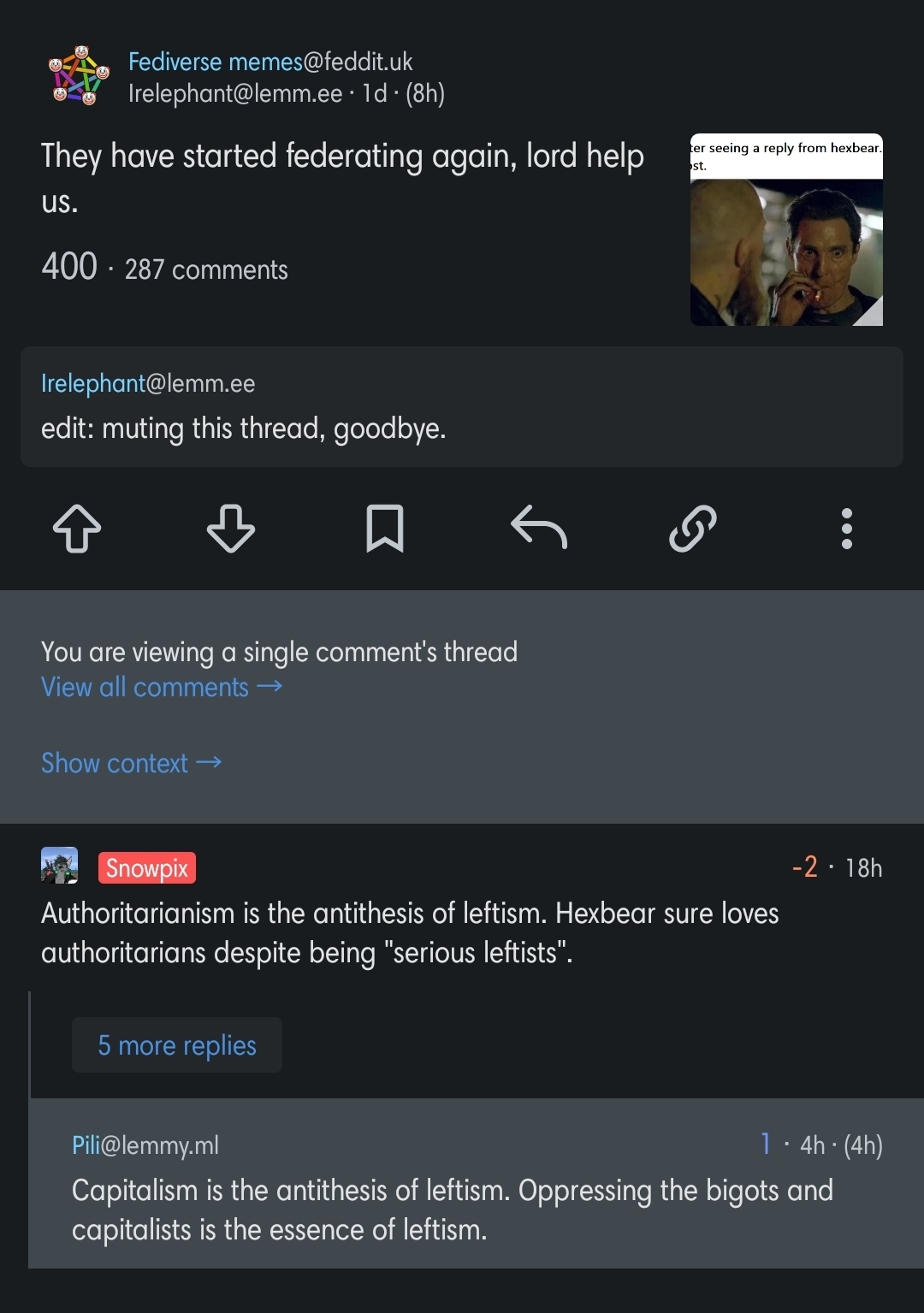Image resolution: width=924 pixels, height=1313 pixels.
Task: Click View all comments link
Action: tap(162, 687)
